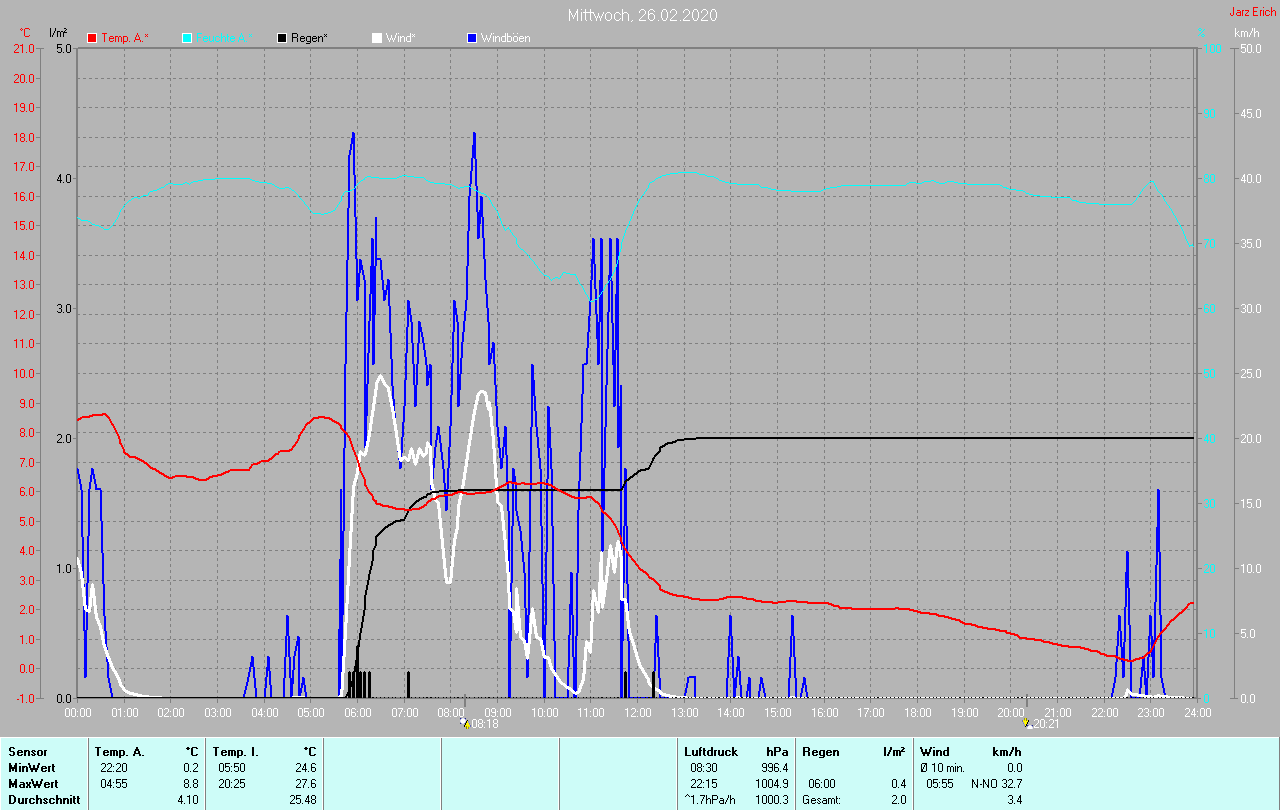Click the Luftdruck column header
This screenshot has width=1280, height=810.
click(709, 751)
